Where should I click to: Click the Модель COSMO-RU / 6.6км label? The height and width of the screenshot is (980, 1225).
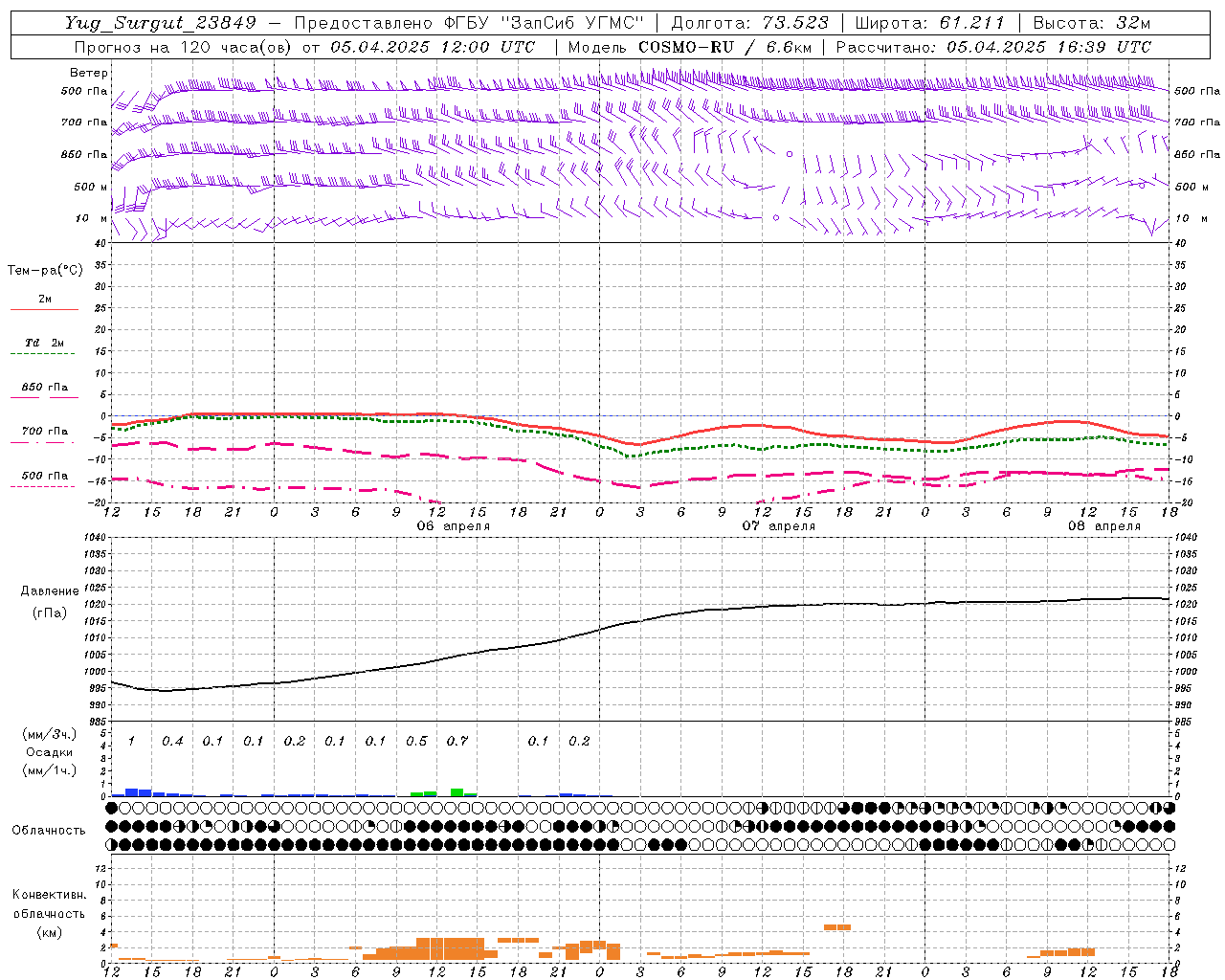pyautogui.click(x=690, y=47)
